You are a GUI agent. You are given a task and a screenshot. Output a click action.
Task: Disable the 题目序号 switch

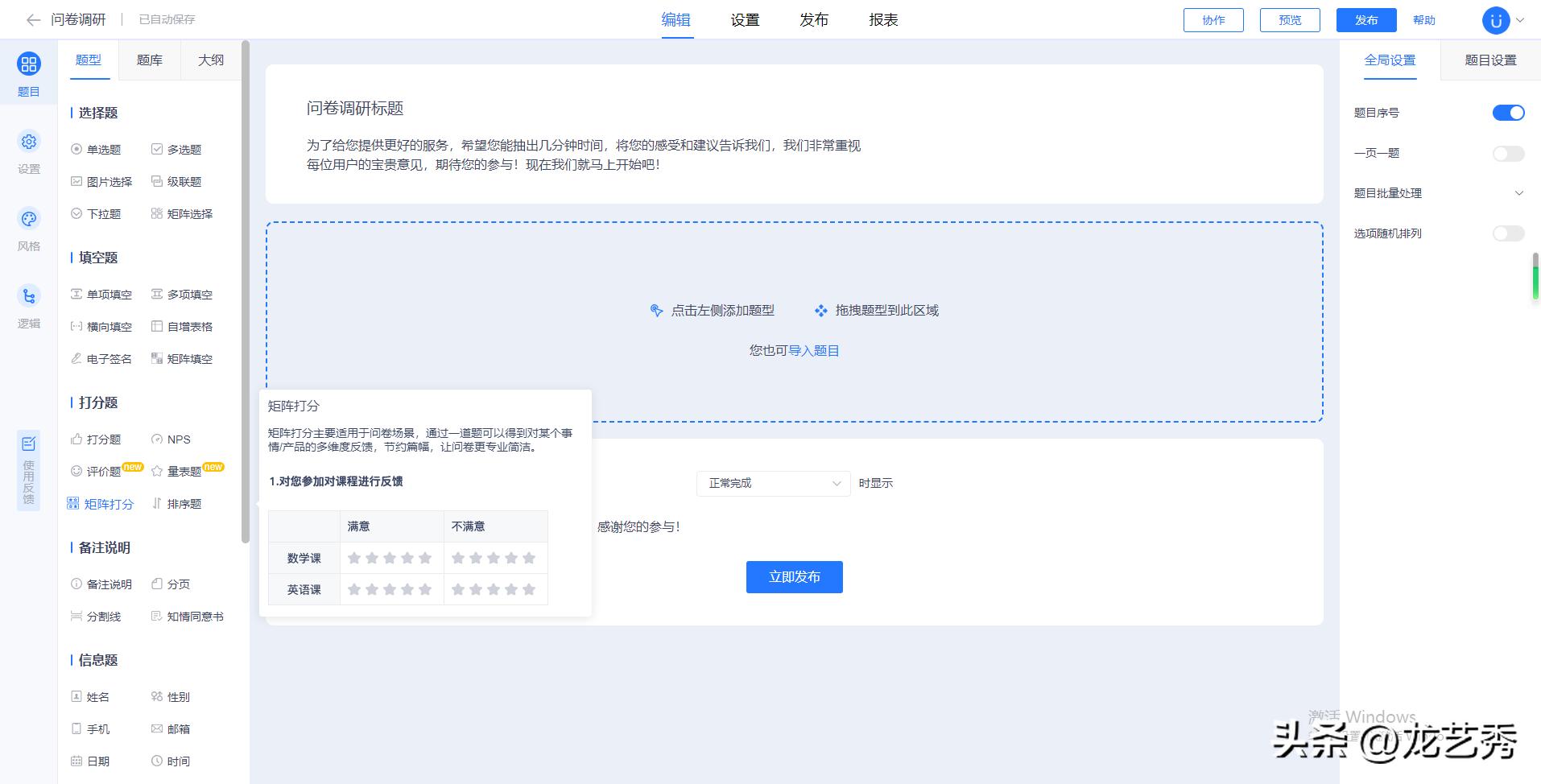click(x=1506, y=113)
